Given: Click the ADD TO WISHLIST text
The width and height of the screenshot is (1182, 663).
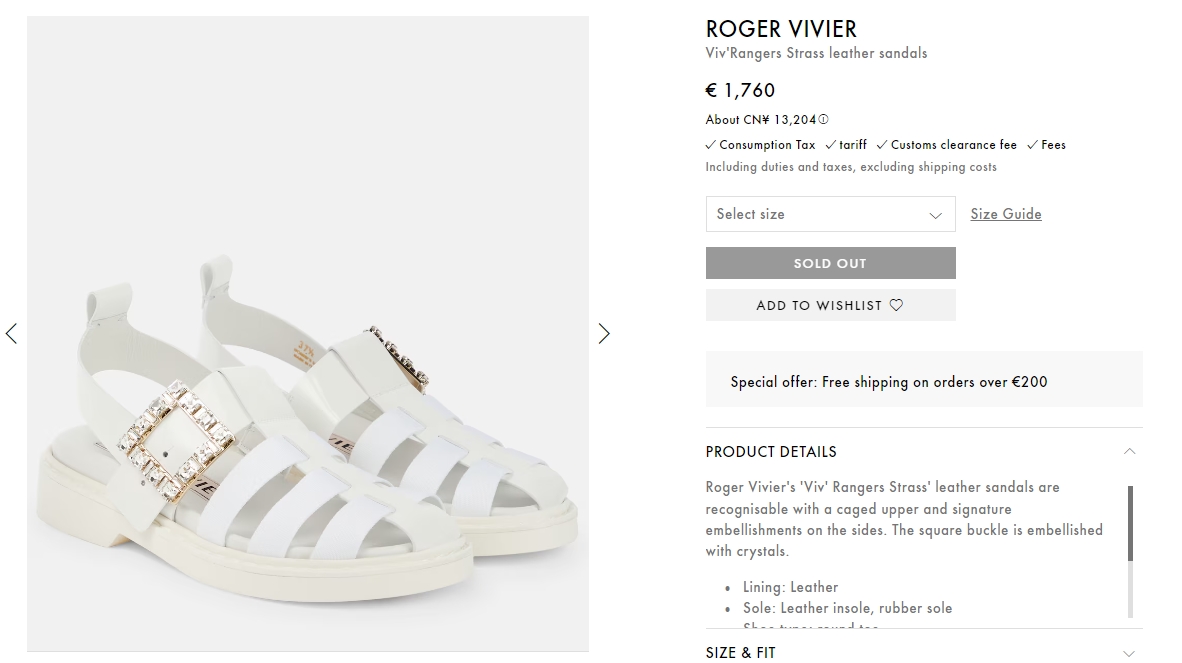Looking at the screenshot, I should tap(819, 305).
